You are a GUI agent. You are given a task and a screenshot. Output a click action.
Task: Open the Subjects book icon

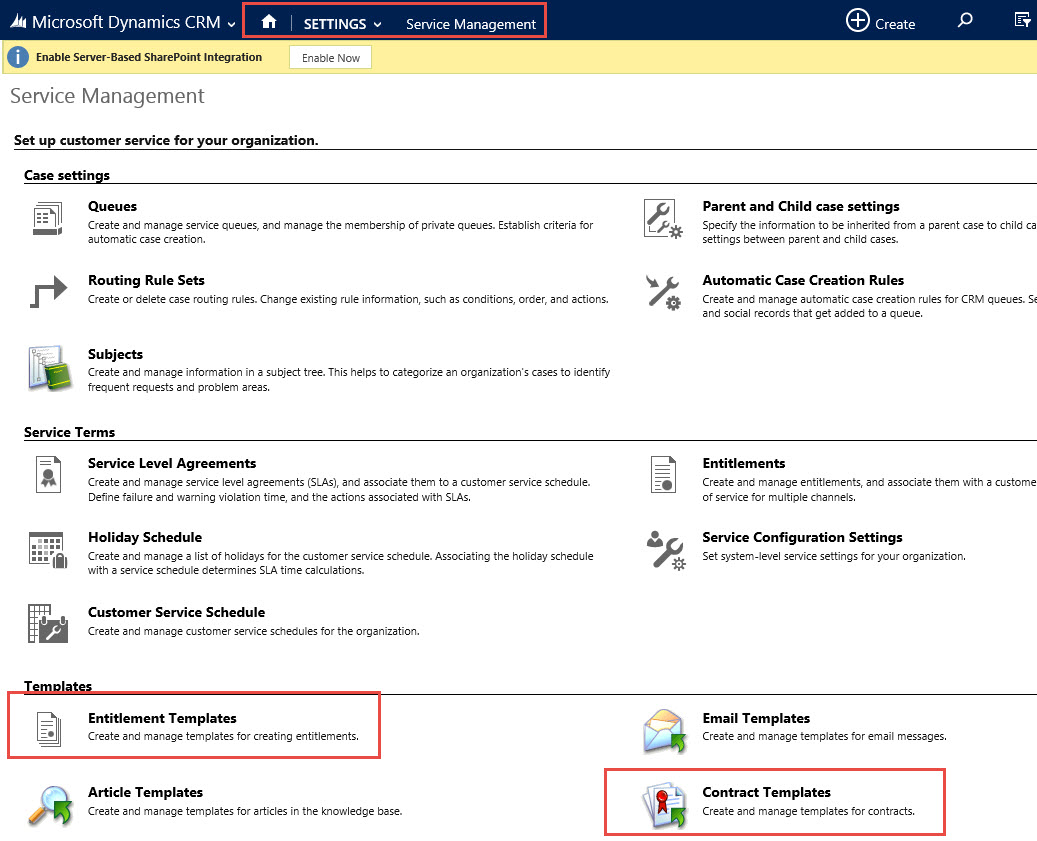coord(48,367)
